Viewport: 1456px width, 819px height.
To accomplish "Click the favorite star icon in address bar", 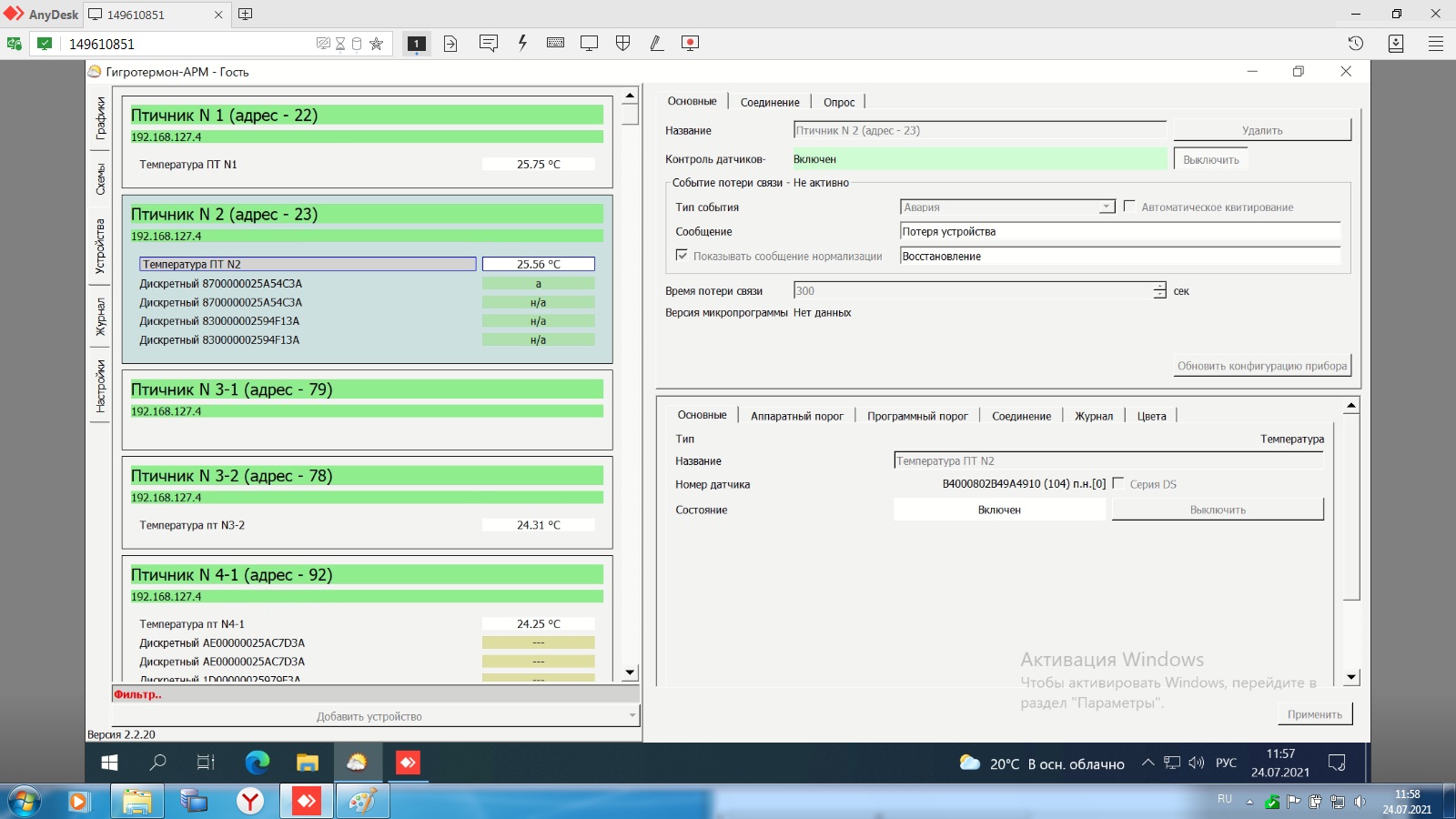I will (377, 44).
